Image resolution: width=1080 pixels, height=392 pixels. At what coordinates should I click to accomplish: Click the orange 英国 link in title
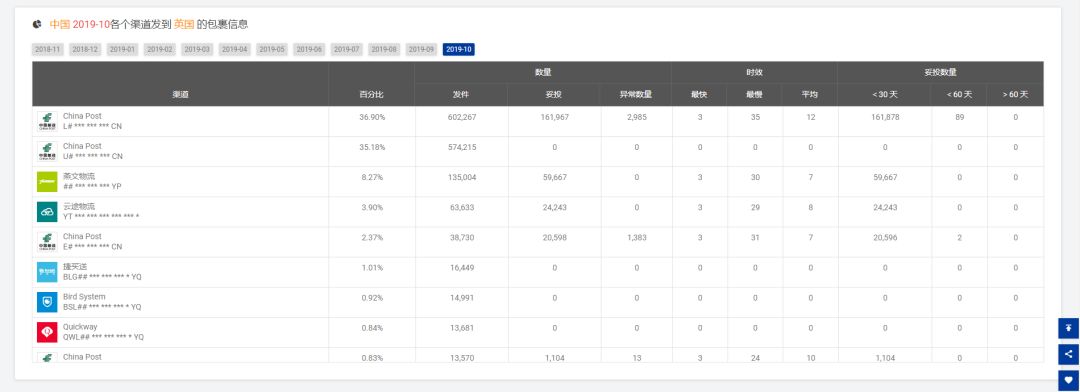click(184, 24)
